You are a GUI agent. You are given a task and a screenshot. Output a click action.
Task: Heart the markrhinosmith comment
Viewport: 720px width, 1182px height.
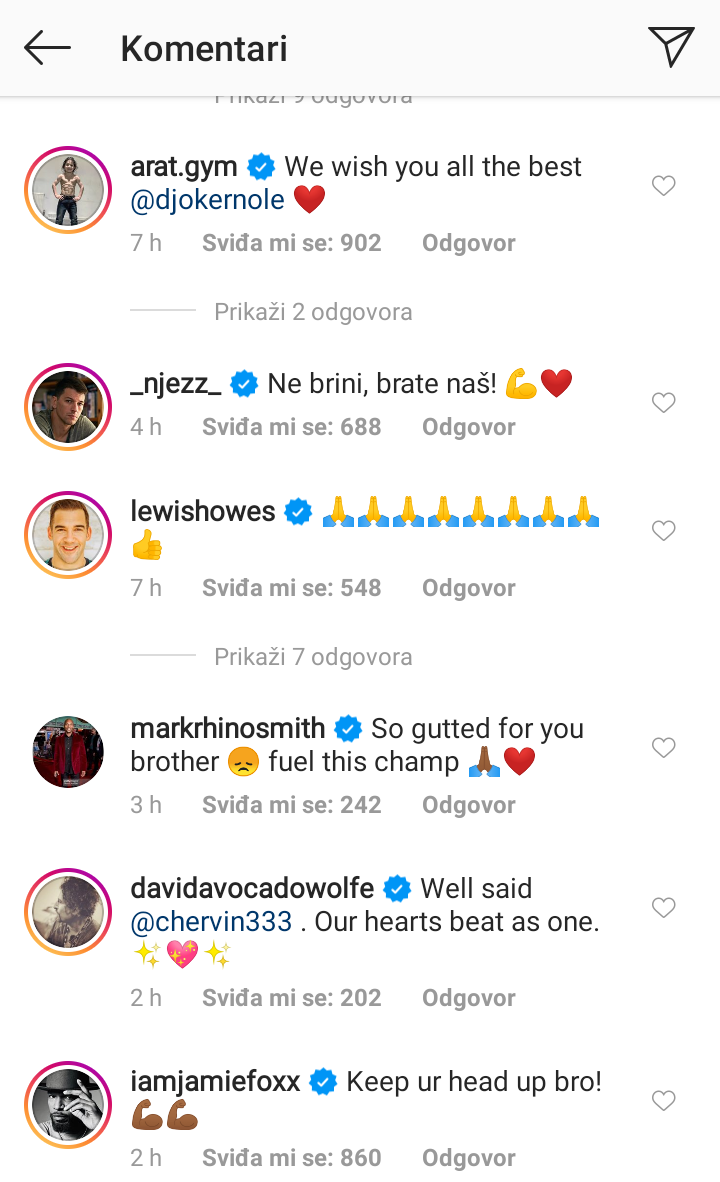click(663, 748)
